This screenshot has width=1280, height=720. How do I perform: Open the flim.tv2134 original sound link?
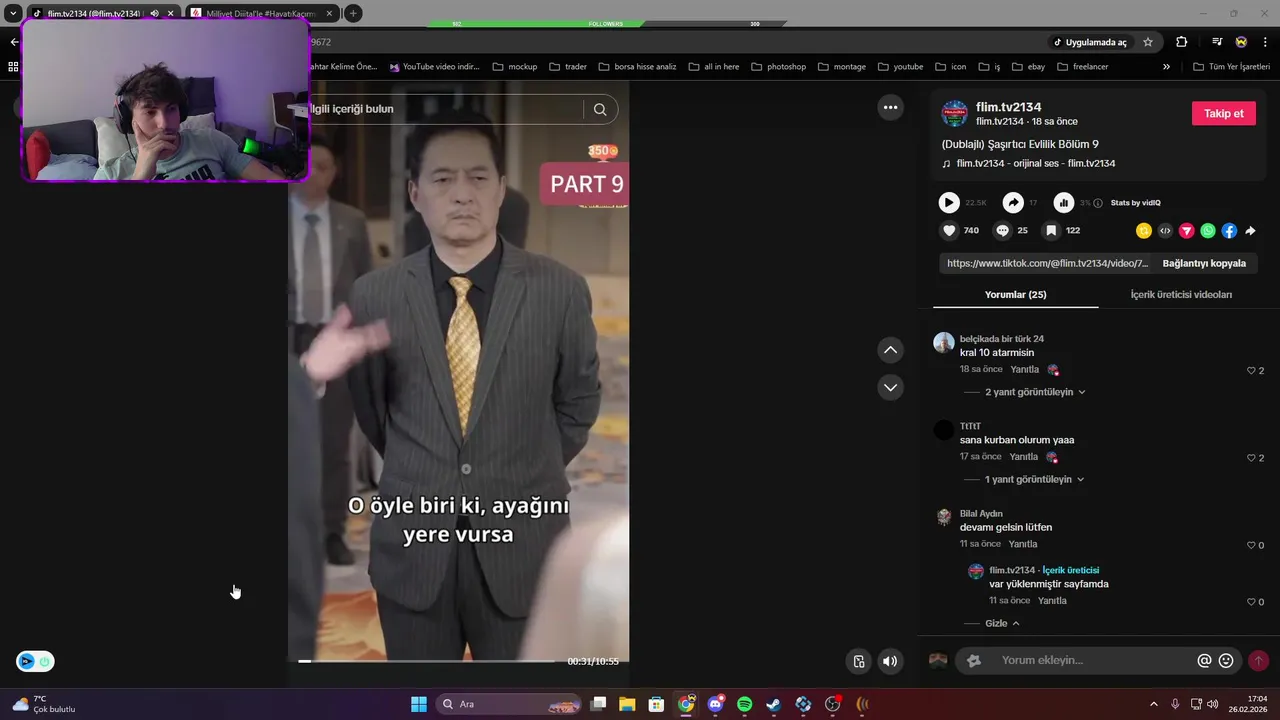[1035, 163]
